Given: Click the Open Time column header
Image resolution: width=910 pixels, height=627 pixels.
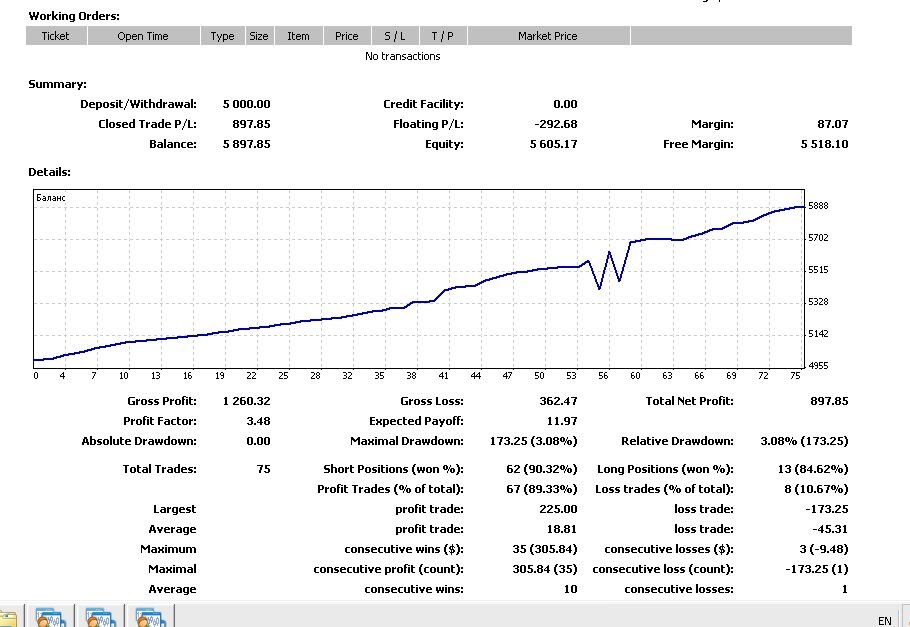Looking at the screenshot, I should tap(143, 36).
